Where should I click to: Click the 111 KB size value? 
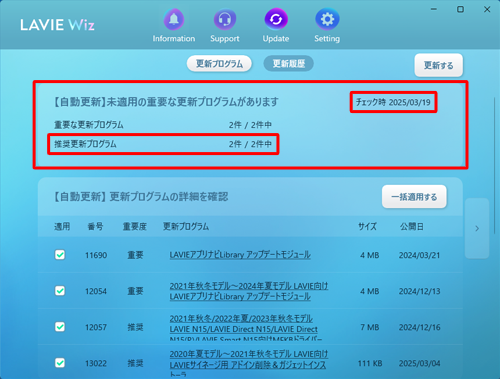pos(370,363)
